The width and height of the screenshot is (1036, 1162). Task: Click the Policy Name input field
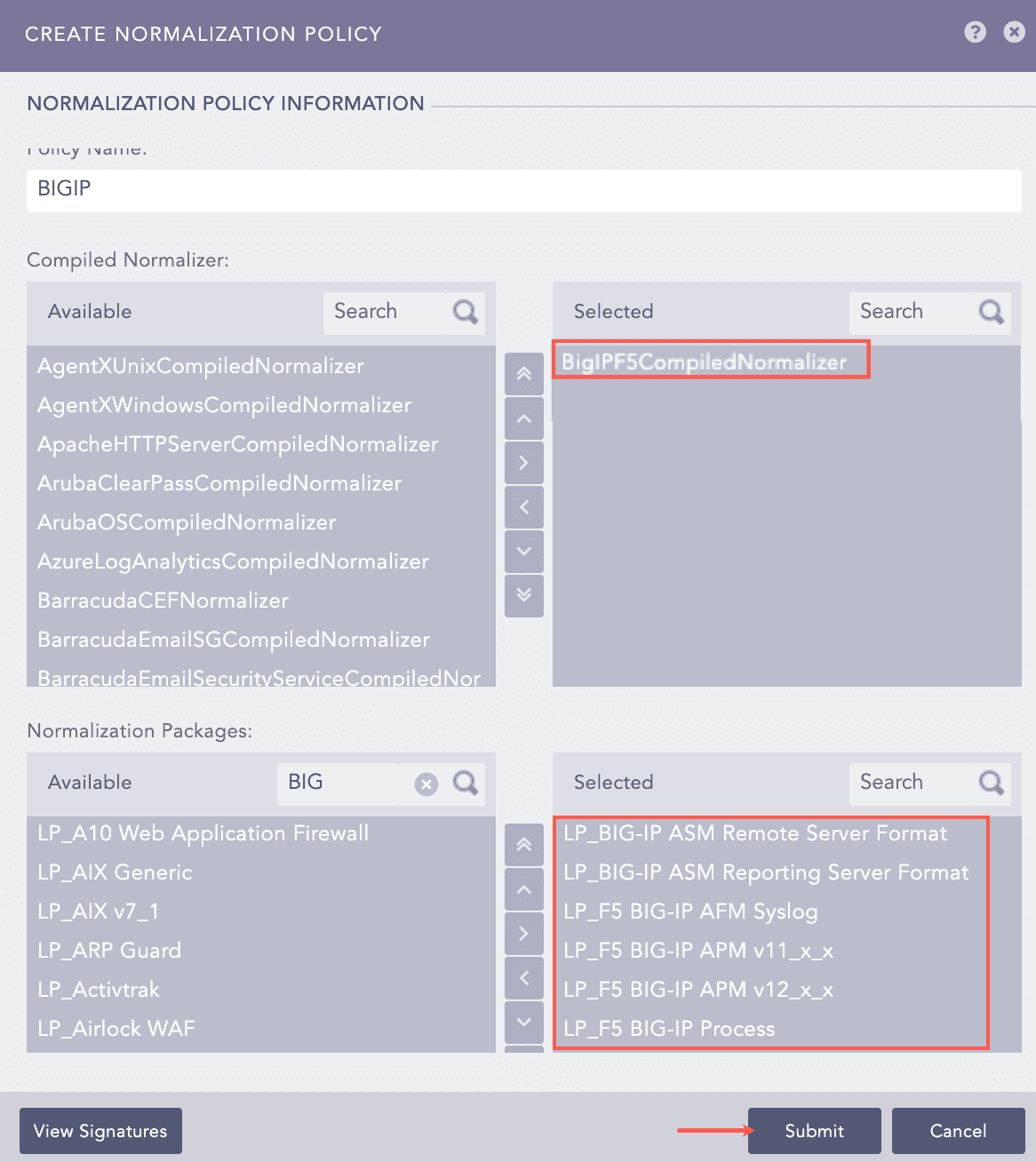(524, 189)
